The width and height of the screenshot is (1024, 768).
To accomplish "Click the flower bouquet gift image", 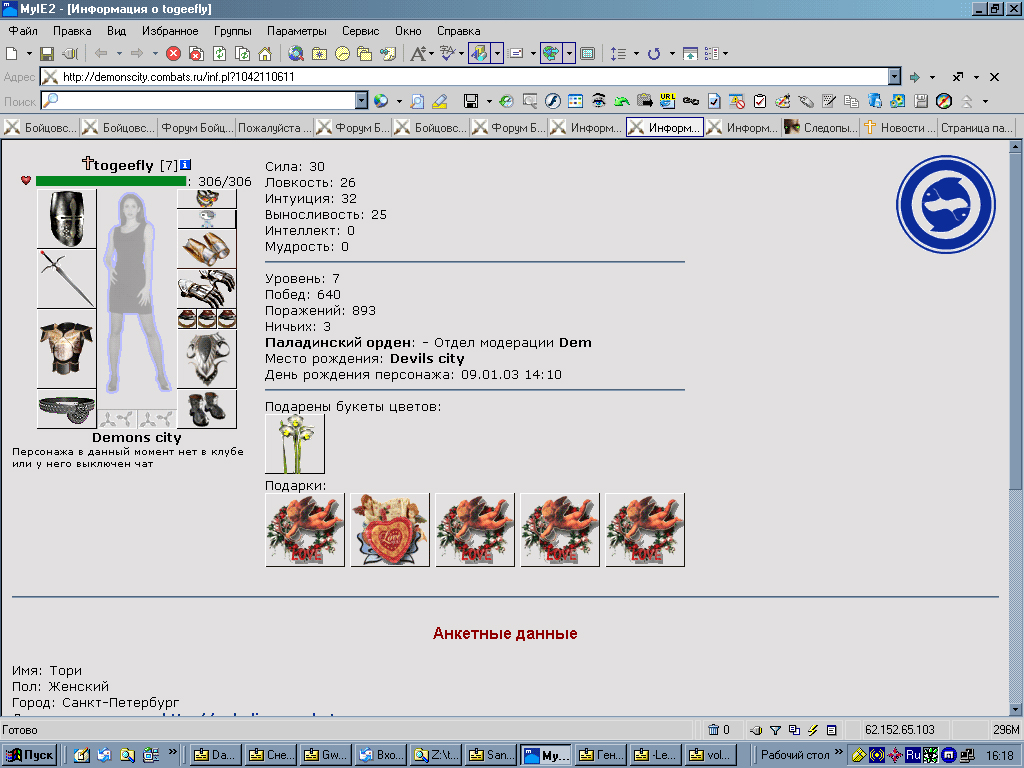I will tap(295, 444).
